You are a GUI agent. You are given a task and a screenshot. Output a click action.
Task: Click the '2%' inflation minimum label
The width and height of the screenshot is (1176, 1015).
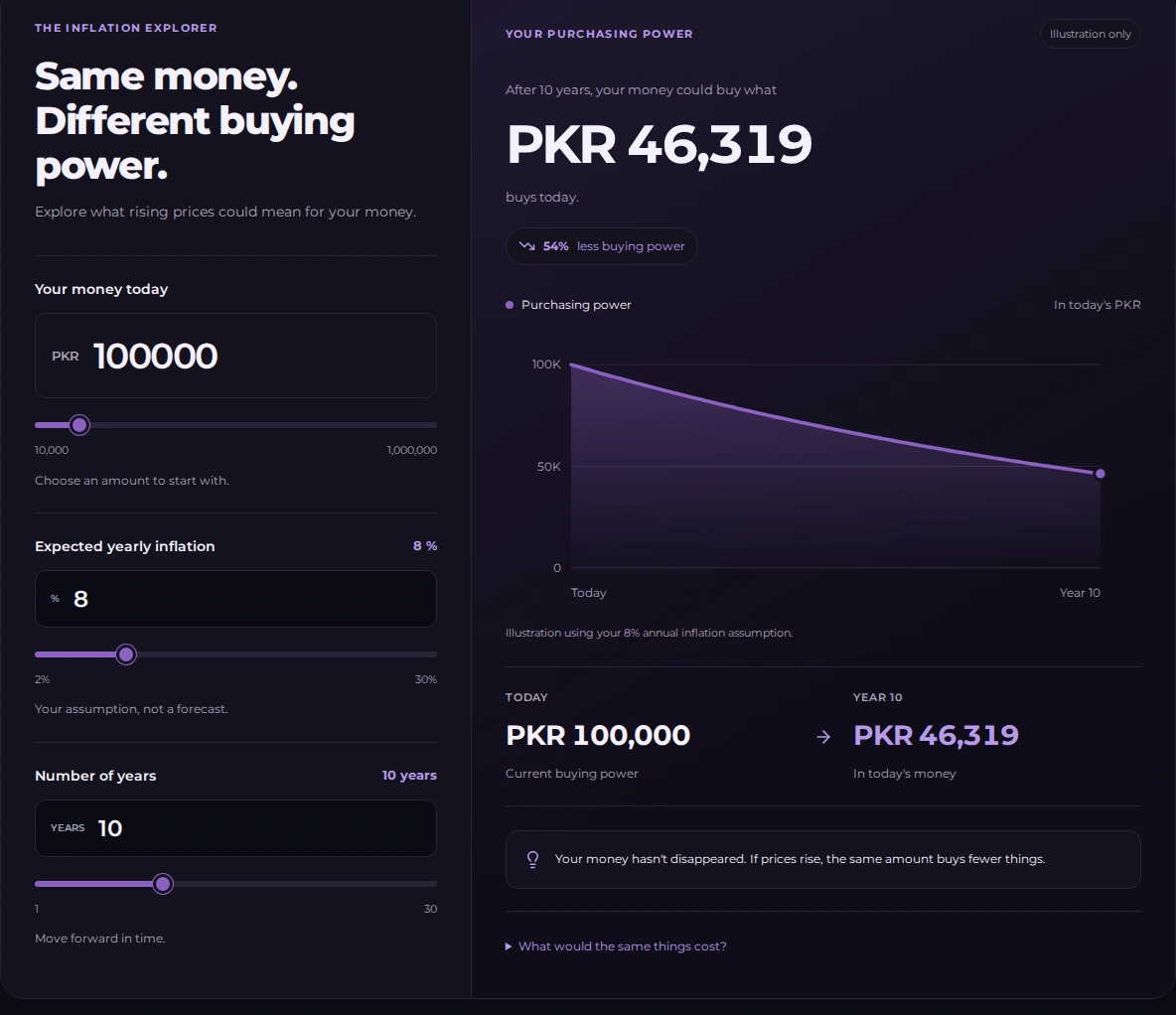tap(42, 679)
